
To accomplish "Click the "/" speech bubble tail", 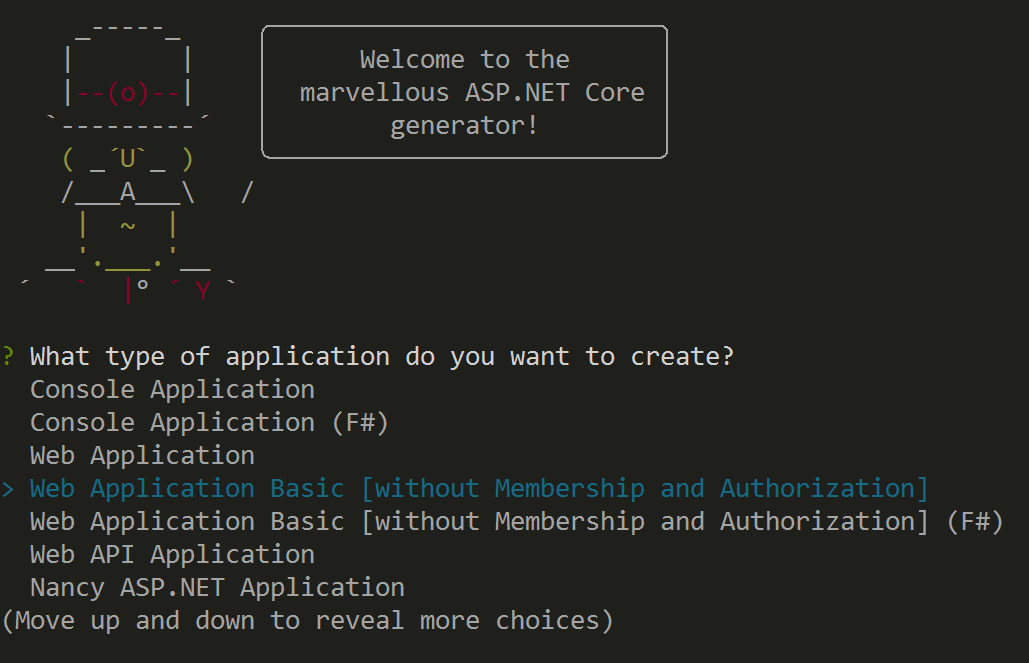I will 247,192.
